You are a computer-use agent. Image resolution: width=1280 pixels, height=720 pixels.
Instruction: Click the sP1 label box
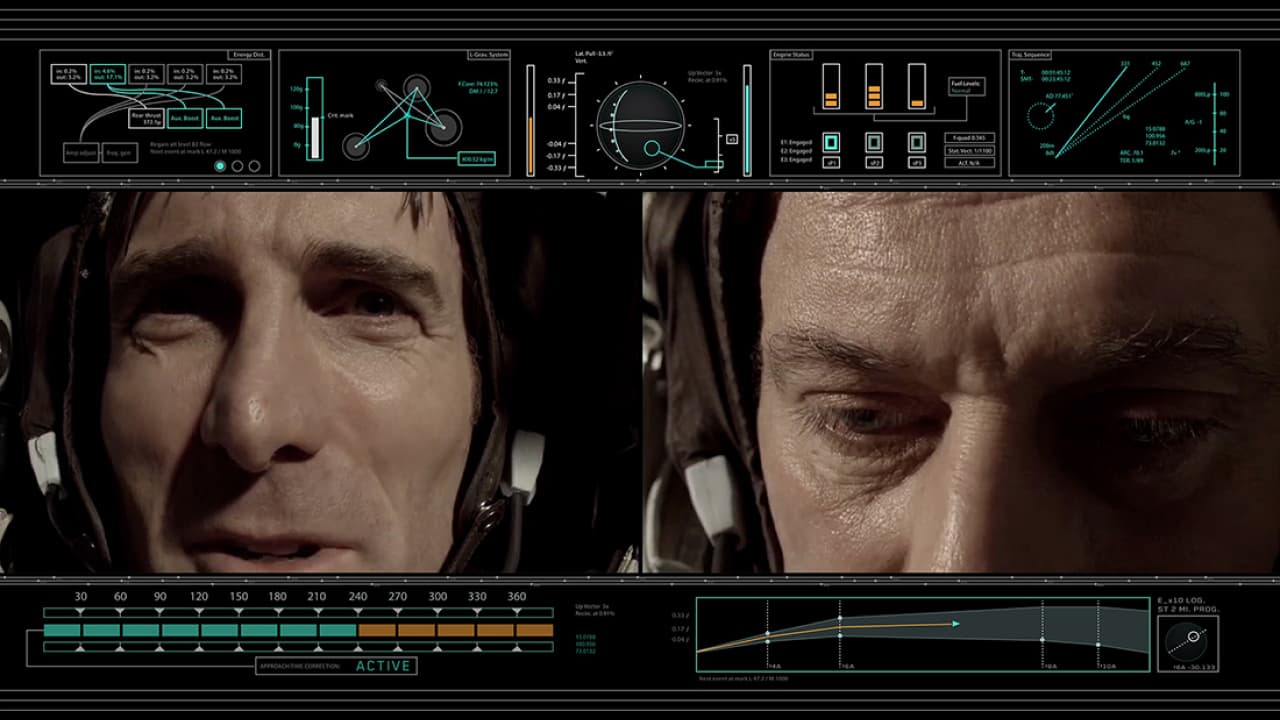point(831,162)
